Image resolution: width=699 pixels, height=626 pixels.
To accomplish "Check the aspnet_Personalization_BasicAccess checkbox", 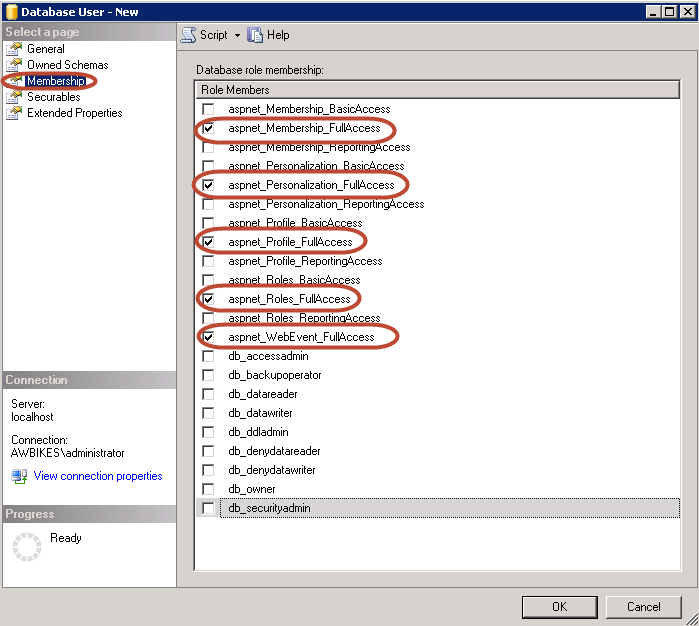I will (208, 166).
